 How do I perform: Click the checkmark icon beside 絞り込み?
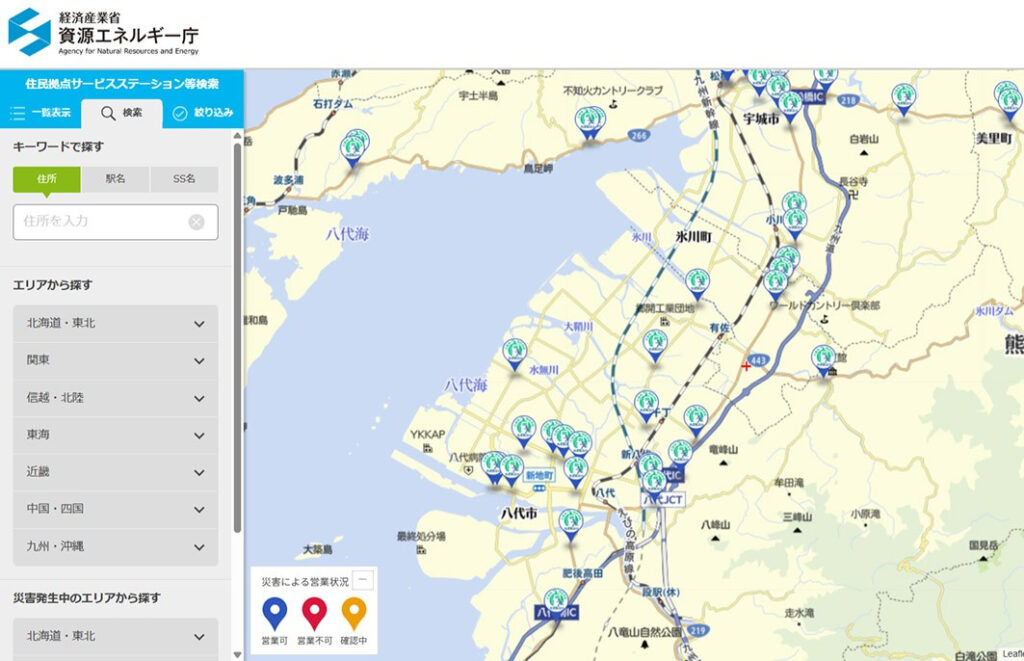point(180,114)
